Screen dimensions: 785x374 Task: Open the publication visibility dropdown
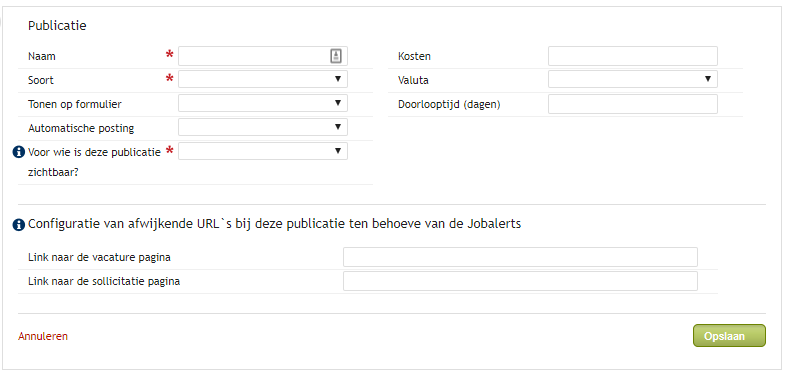pos(263,151)
